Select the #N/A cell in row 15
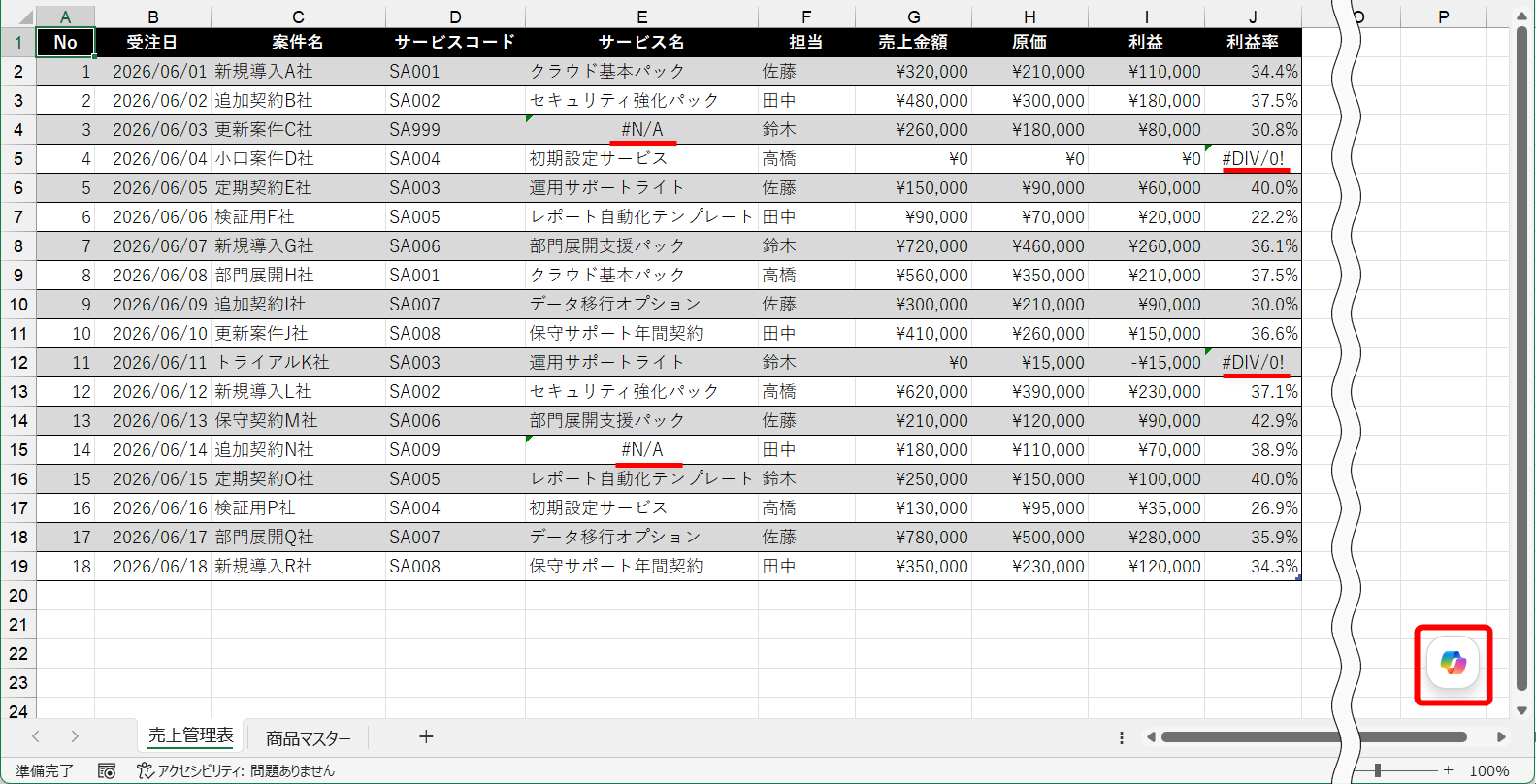 (x=641, y=449)
